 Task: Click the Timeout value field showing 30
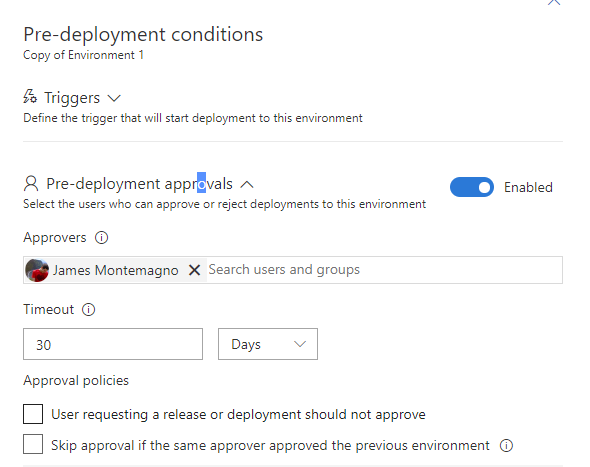click(x=113, y=344)
